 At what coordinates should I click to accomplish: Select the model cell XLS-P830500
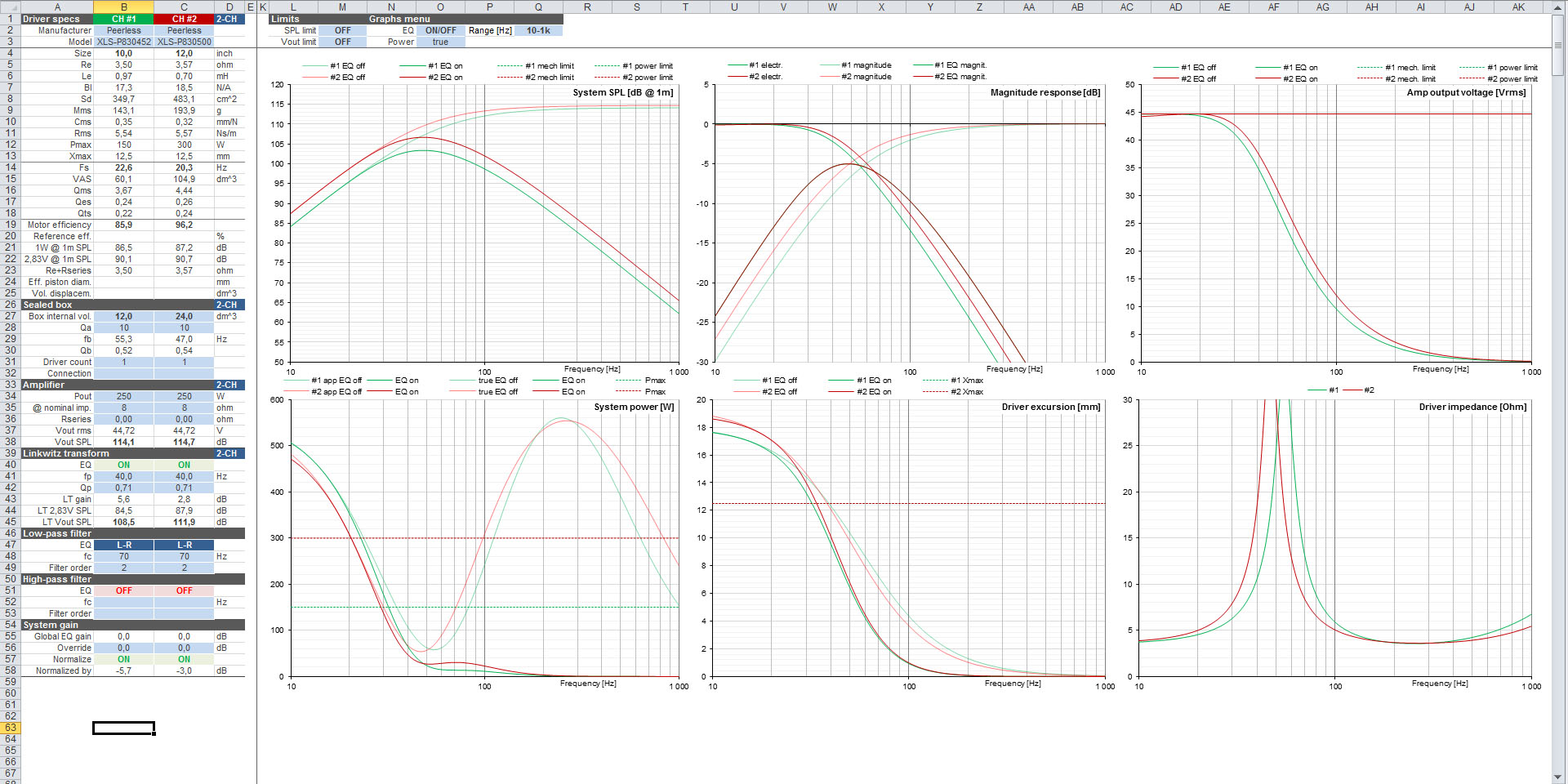(184, 42)
